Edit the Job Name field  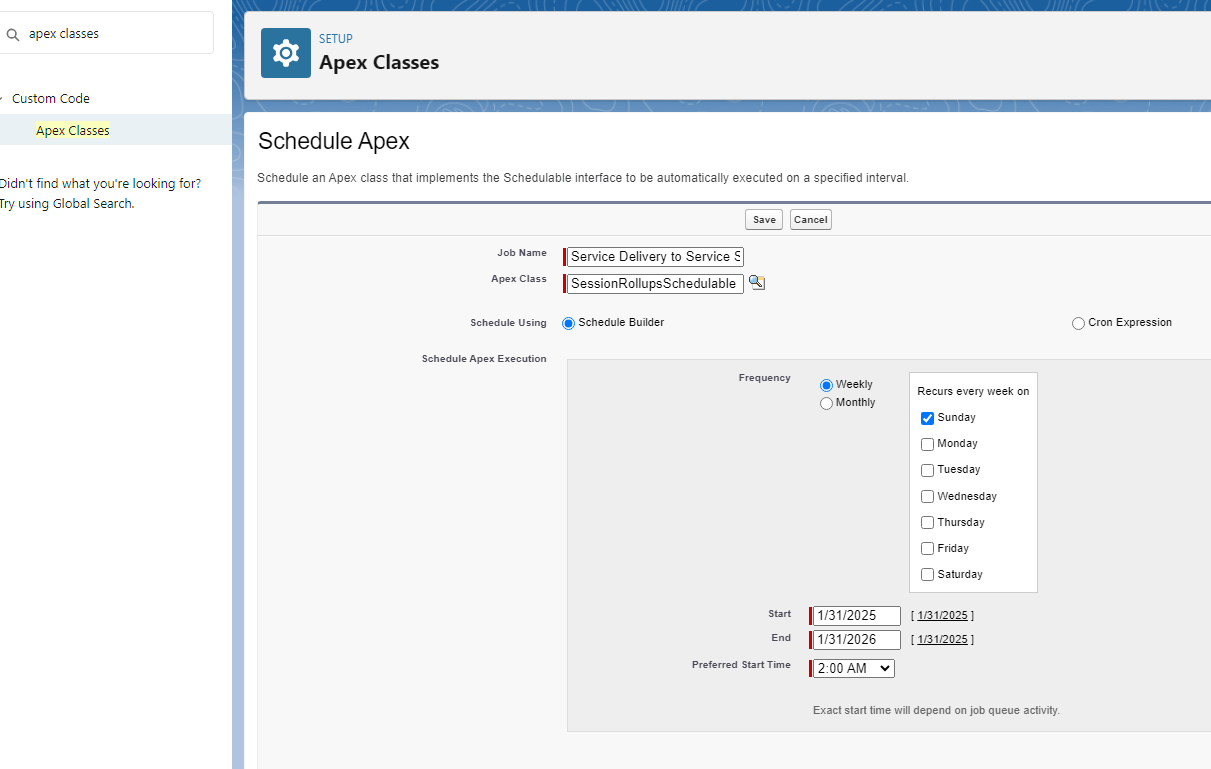tap(655, 257)
